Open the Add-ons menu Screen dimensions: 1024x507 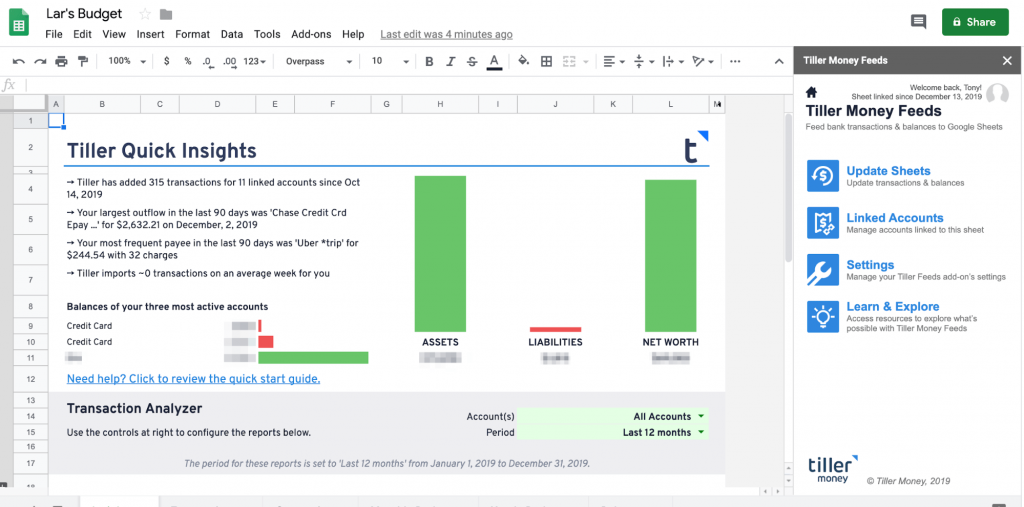tap(311, 34)
